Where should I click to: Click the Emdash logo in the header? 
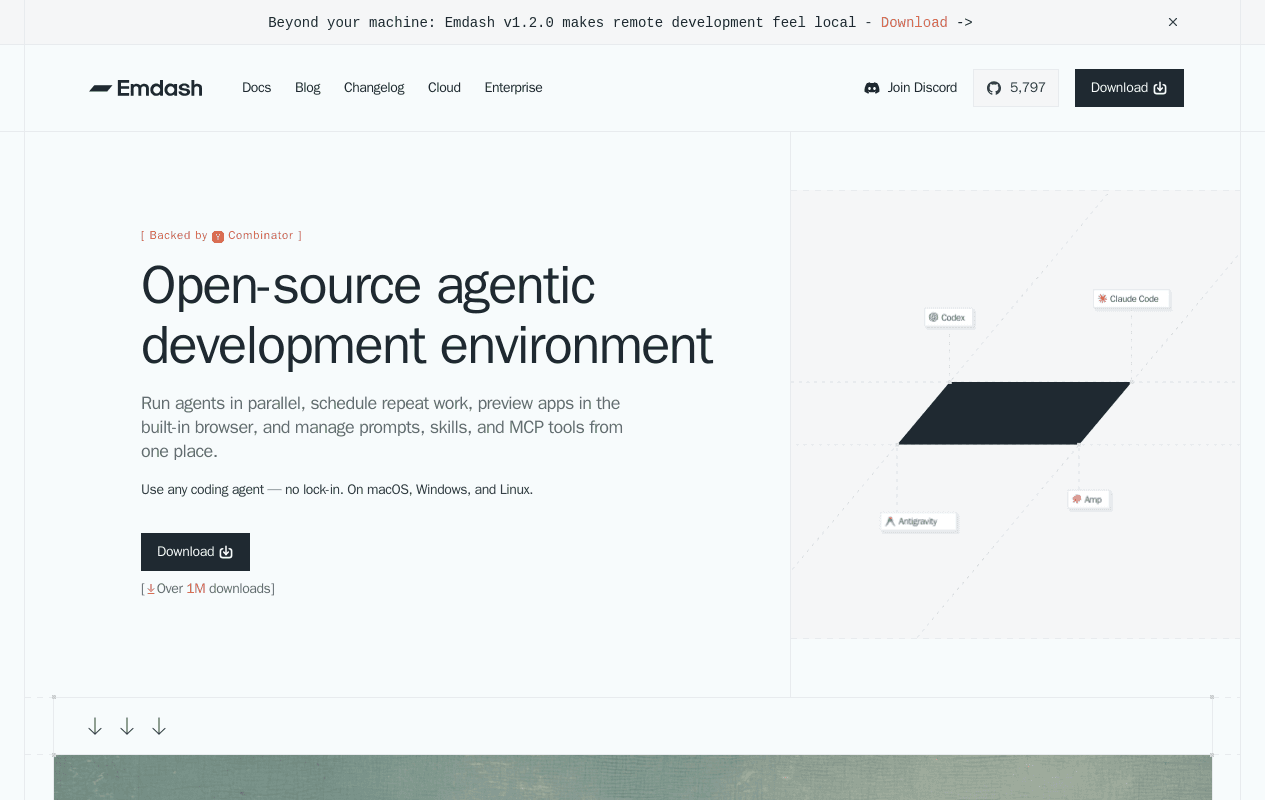146,88
